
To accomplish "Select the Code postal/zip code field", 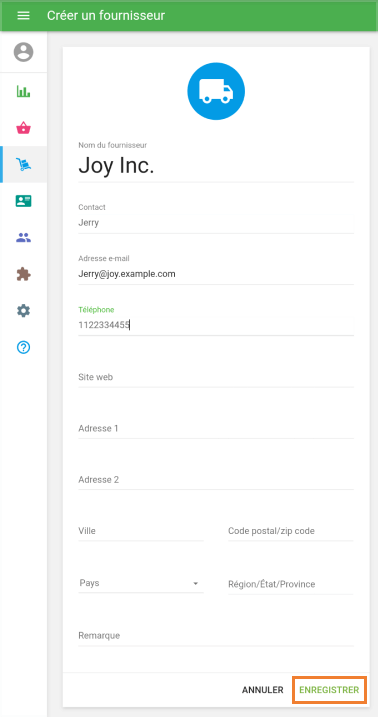I will (291, 531).
